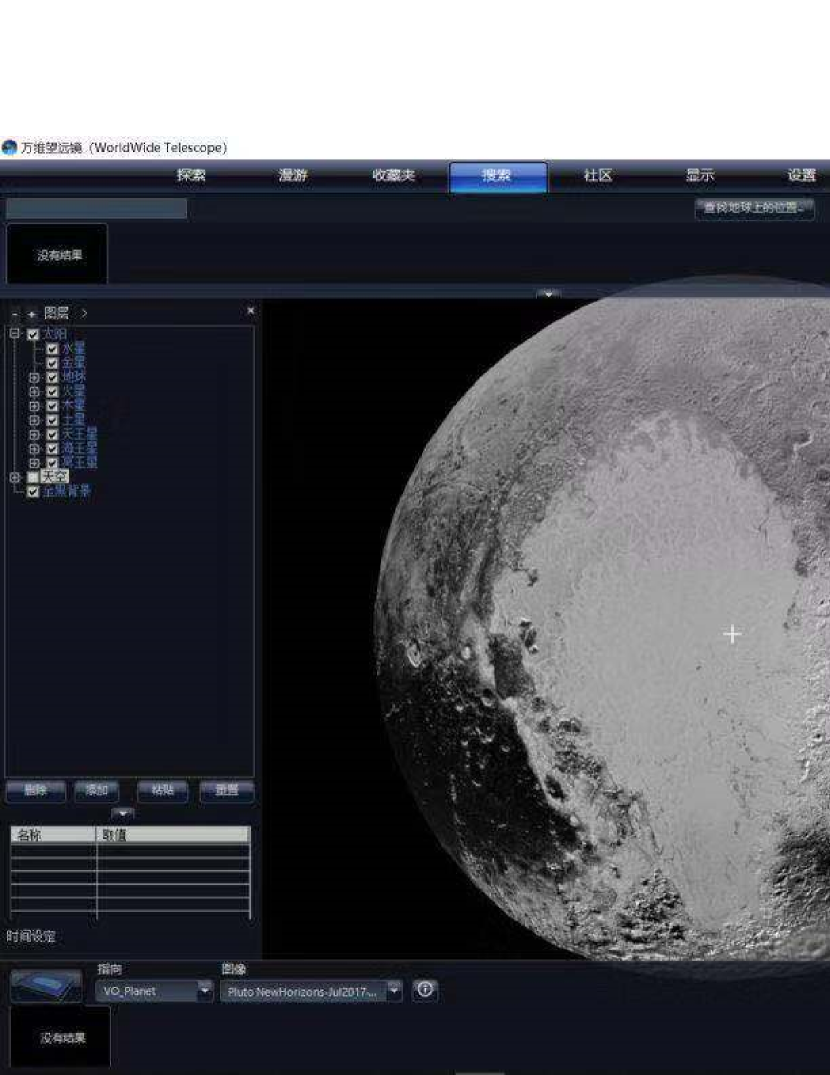Toggle the 天王星 layer checkbox
The image size is (830, 1075).
click(x=52, y=435)
